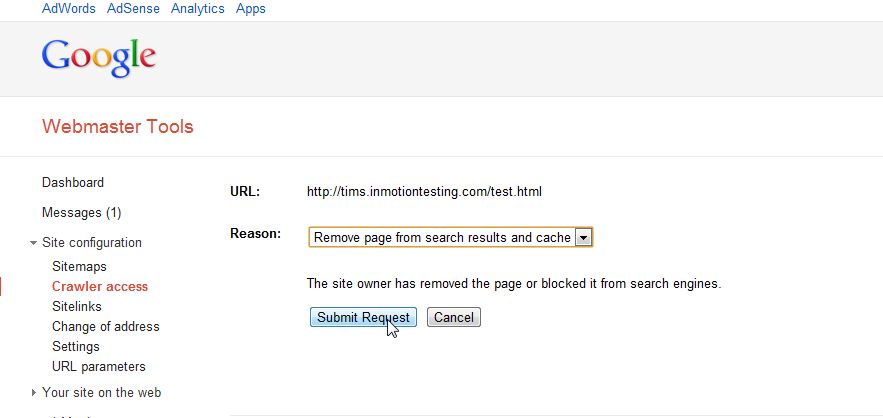Select Crawler access in sidebar
883x418 pixels.
click(x=100, y=287)
